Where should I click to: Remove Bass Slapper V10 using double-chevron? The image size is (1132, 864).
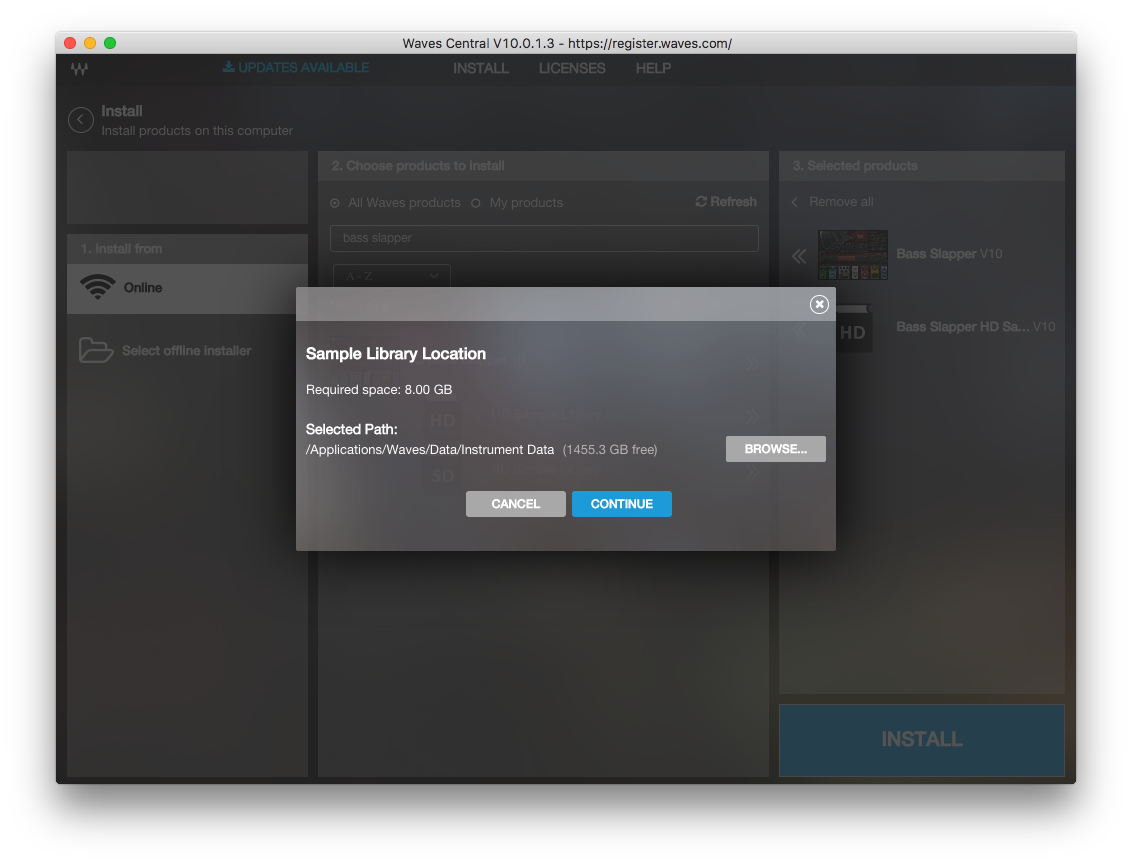[799, 256]
